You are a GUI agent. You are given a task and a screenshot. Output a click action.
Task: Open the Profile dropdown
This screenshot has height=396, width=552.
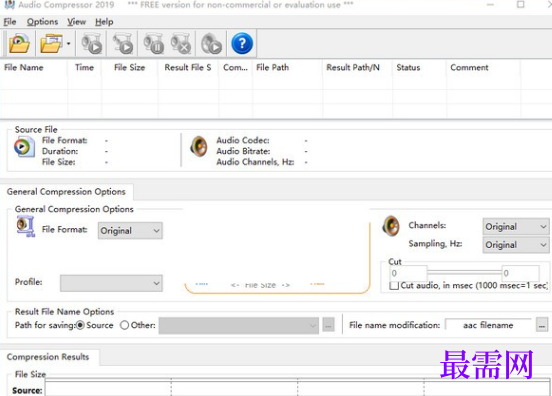click(x=111, y=283)
